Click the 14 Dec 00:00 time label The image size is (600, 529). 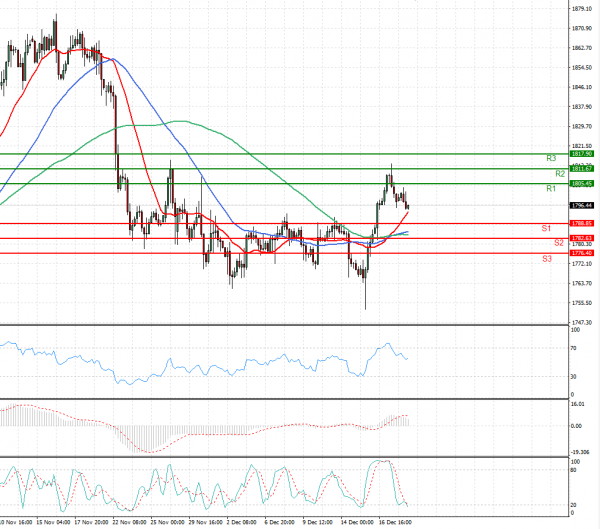tap(357, 522)
